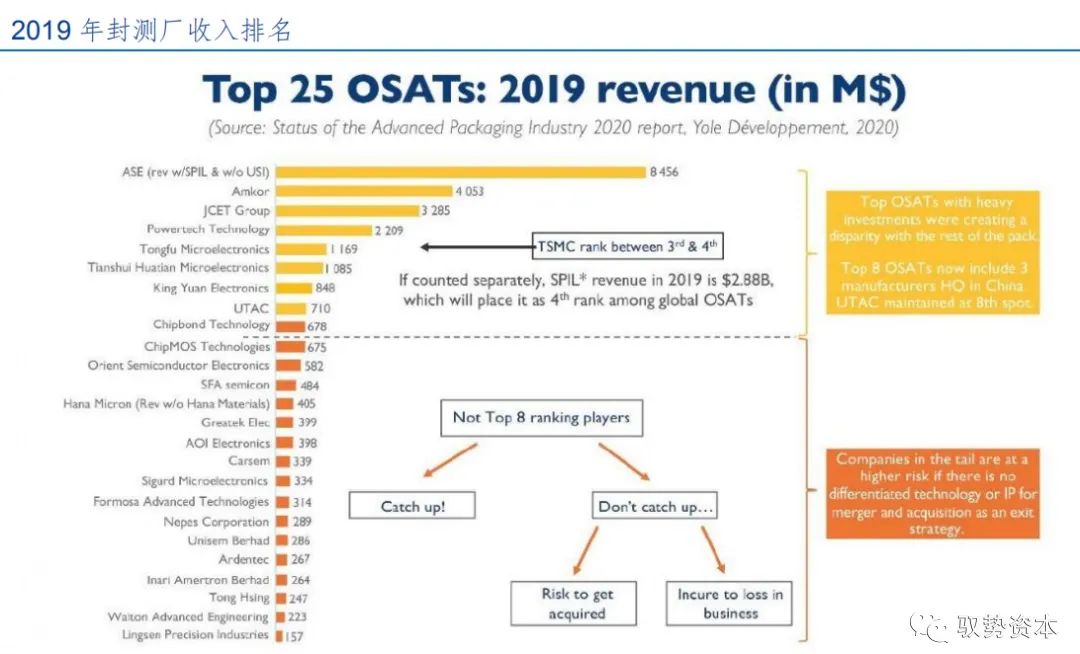Select the "Tong Hsing" label
1080x654 pixels.
pos(240,598)
